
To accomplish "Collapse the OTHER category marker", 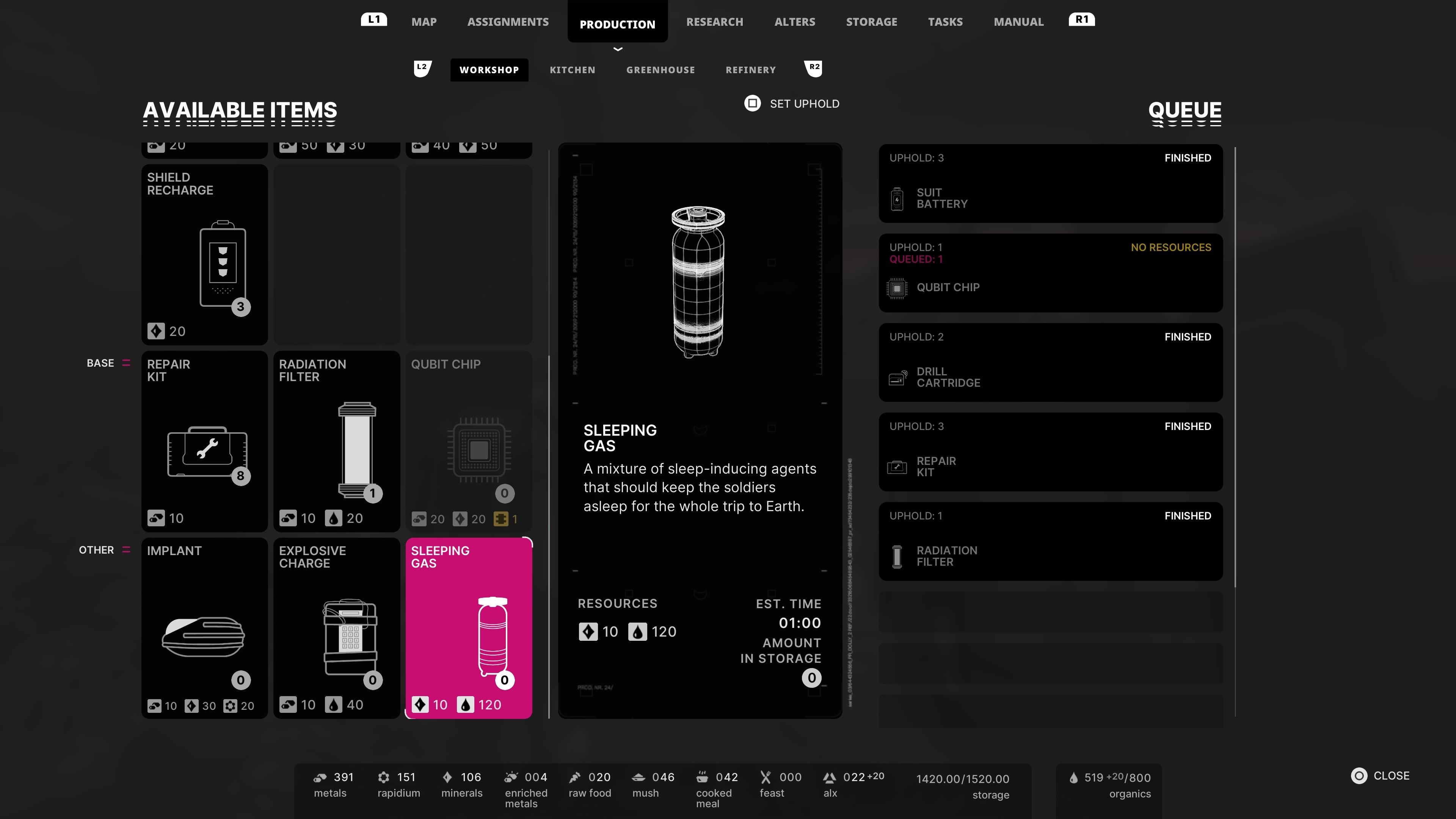I will pyautogui.click(x=126, y=549).
